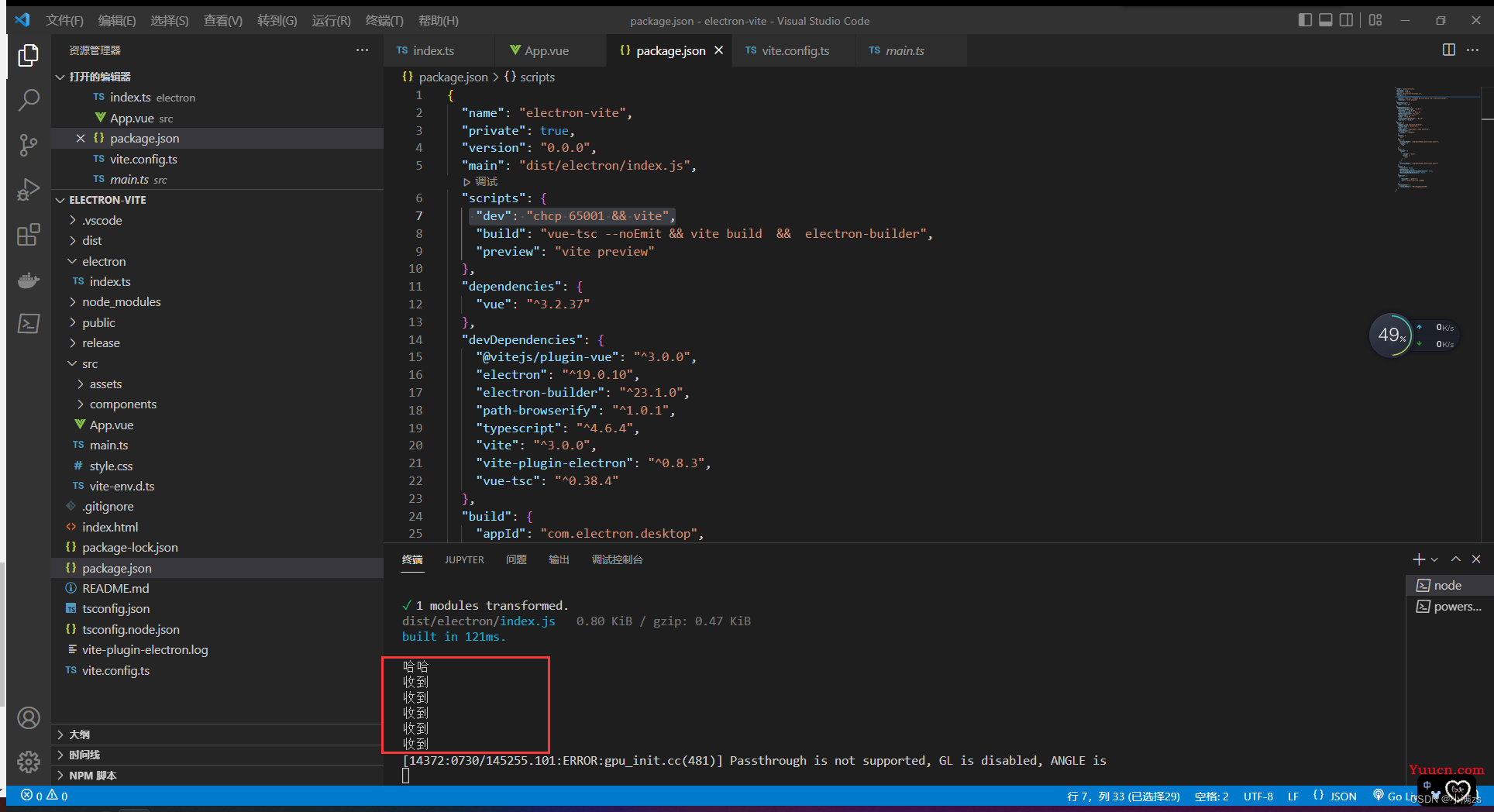Open the Search view in activity bar

point(29,100)
